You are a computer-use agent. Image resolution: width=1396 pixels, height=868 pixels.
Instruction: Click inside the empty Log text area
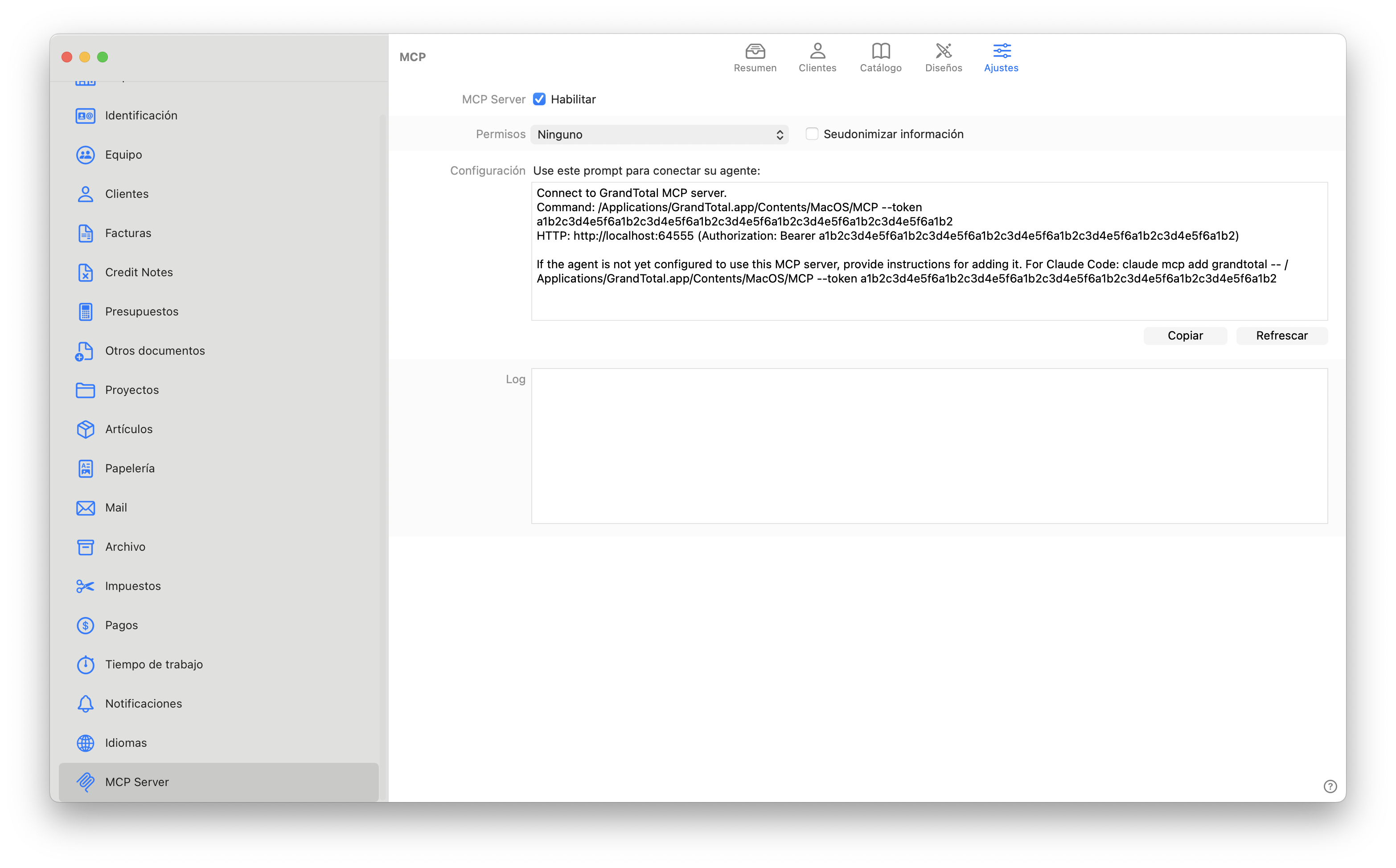tap(929, 446)
